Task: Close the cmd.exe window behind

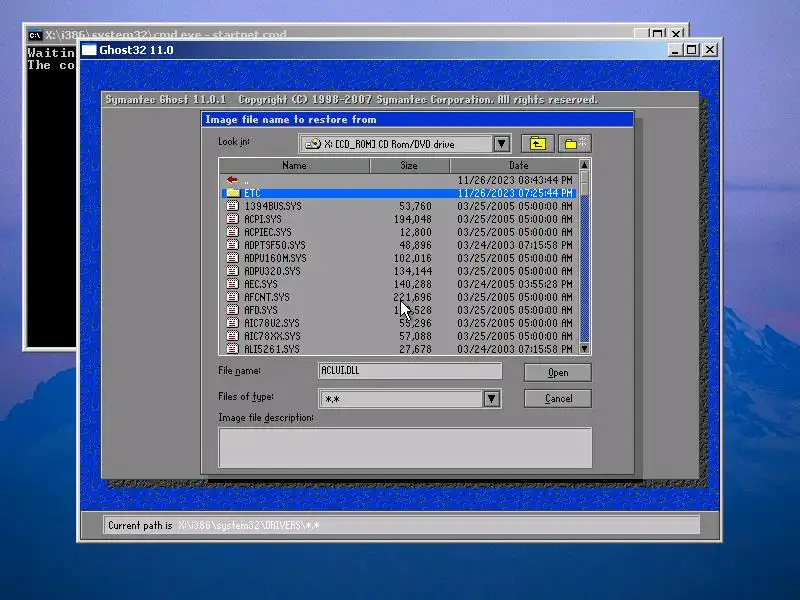Action: pos(676,34)
